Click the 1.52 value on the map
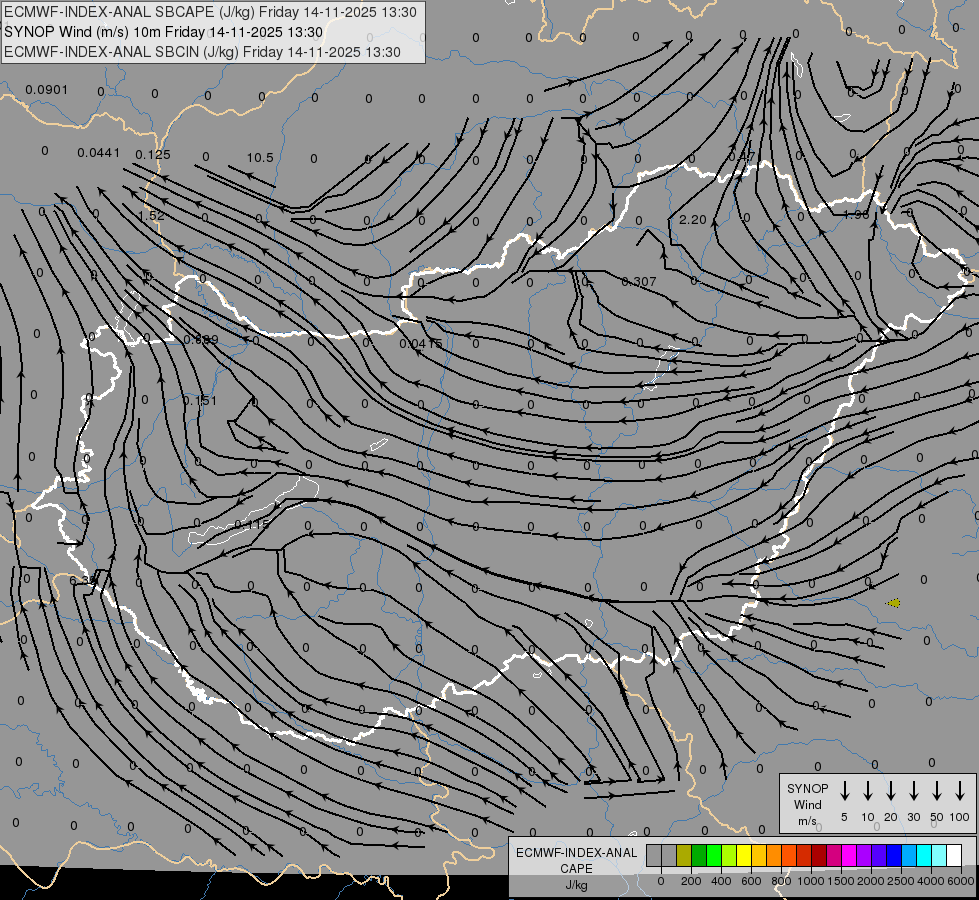Screen dimensions: 979x900 click(x=151, y=215)
